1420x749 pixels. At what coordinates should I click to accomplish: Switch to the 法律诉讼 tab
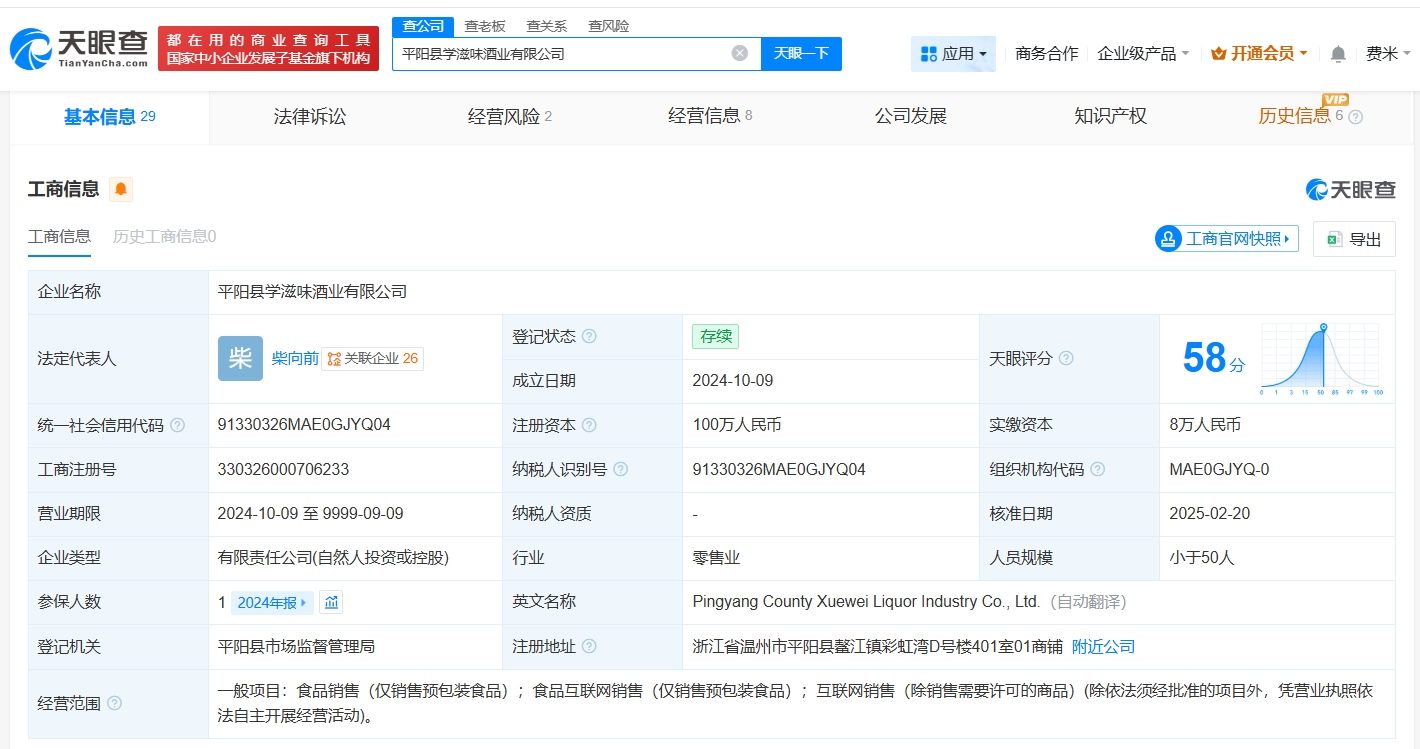[x=310, y=117]
